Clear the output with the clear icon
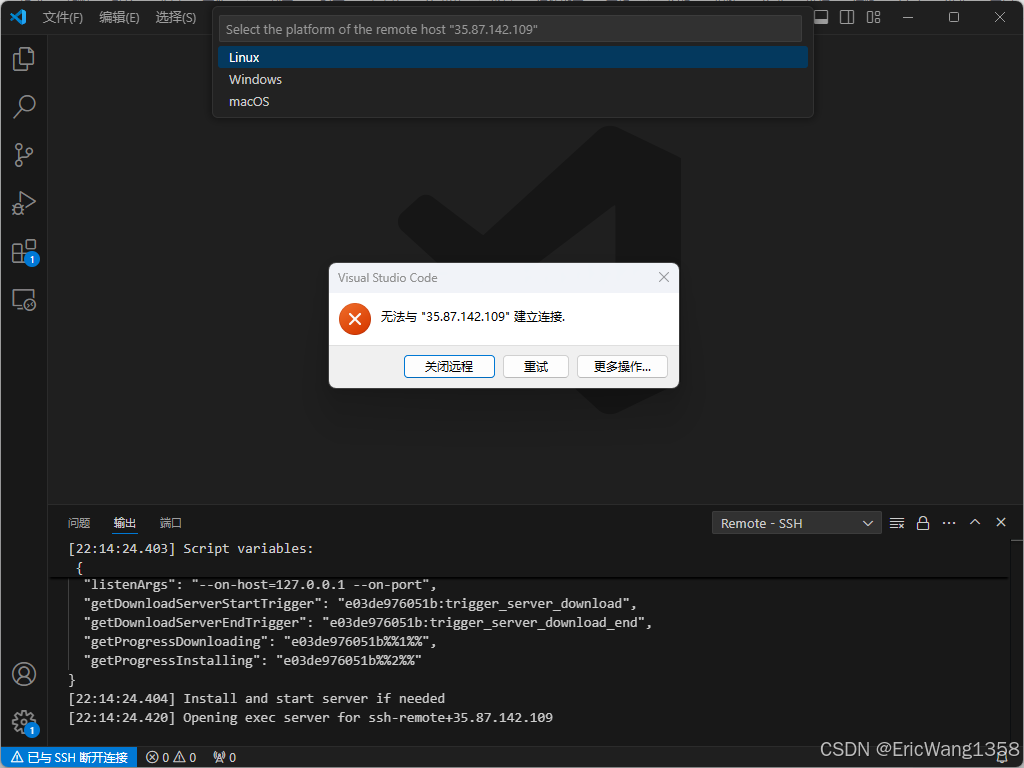The height and width of the screenshot is (768, 1024). point(897,522)
